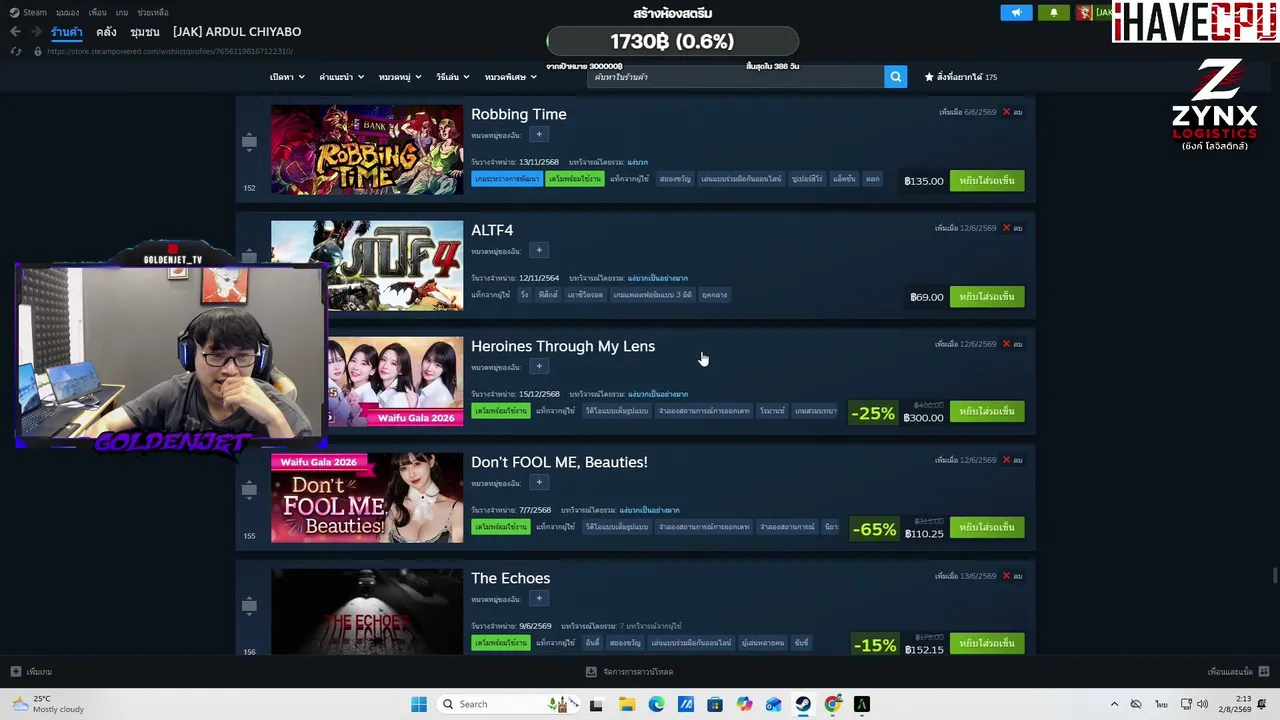This screenshot has width=1280, height=720.
Task: Expand the fourth store navigation dropdown
Action: click(x=453, y=77)
